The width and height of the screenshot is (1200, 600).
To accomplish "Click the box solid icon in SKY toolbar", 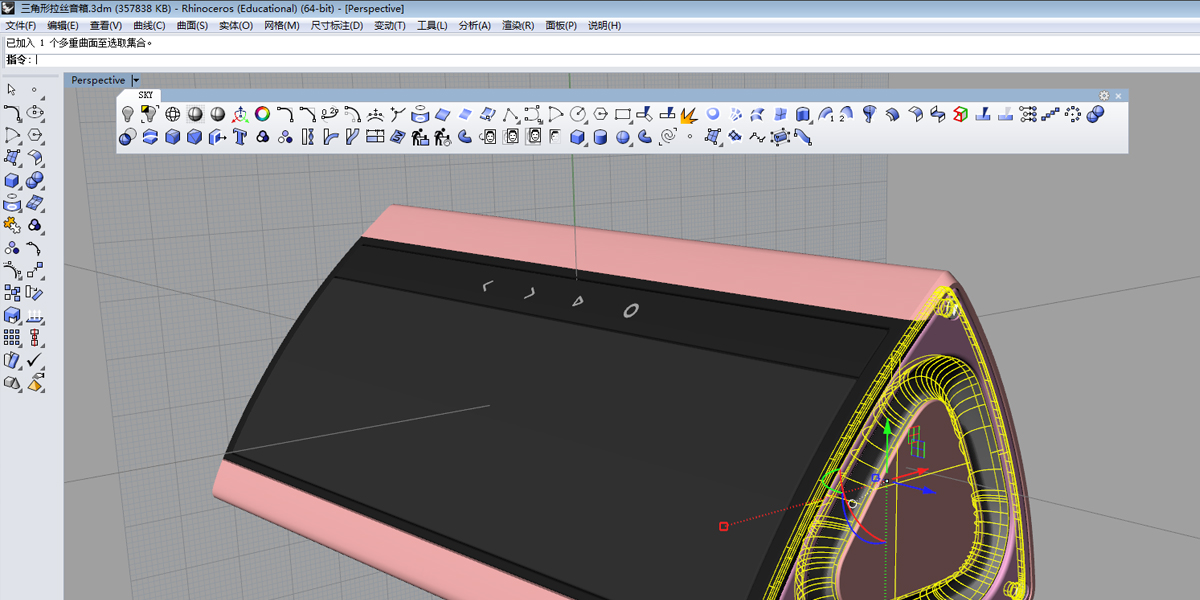I will (x=578, y=137).
